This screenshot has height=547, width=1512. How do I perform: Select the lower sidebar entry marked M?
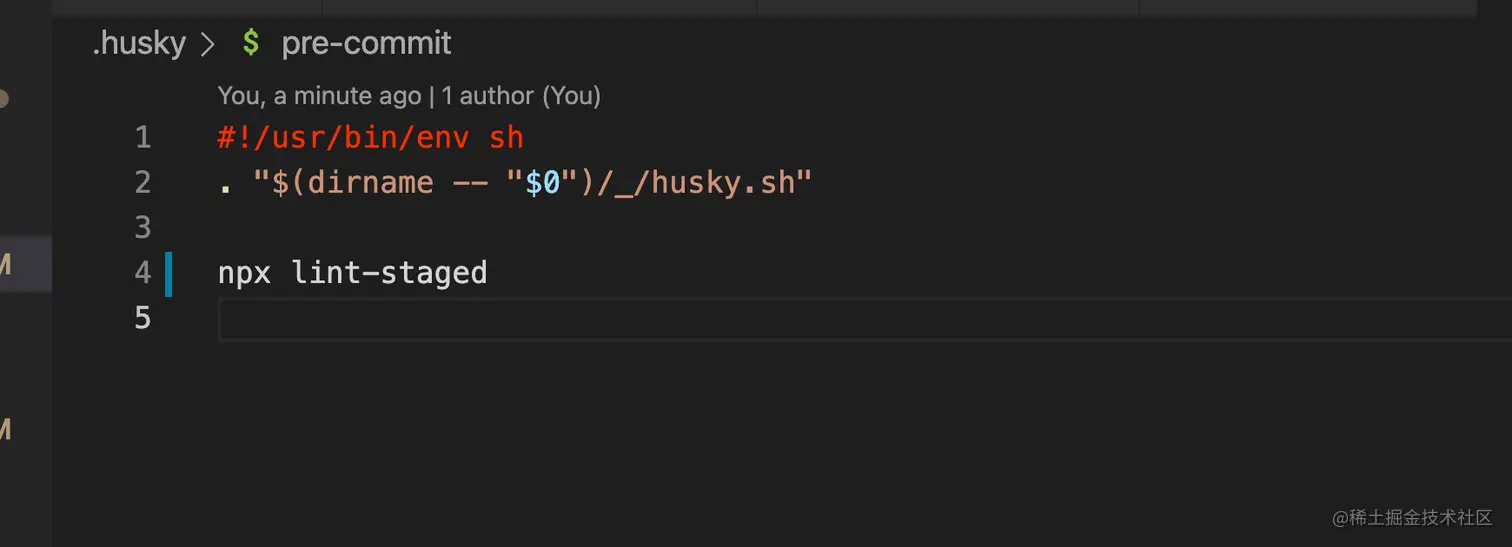click(5, 430)
